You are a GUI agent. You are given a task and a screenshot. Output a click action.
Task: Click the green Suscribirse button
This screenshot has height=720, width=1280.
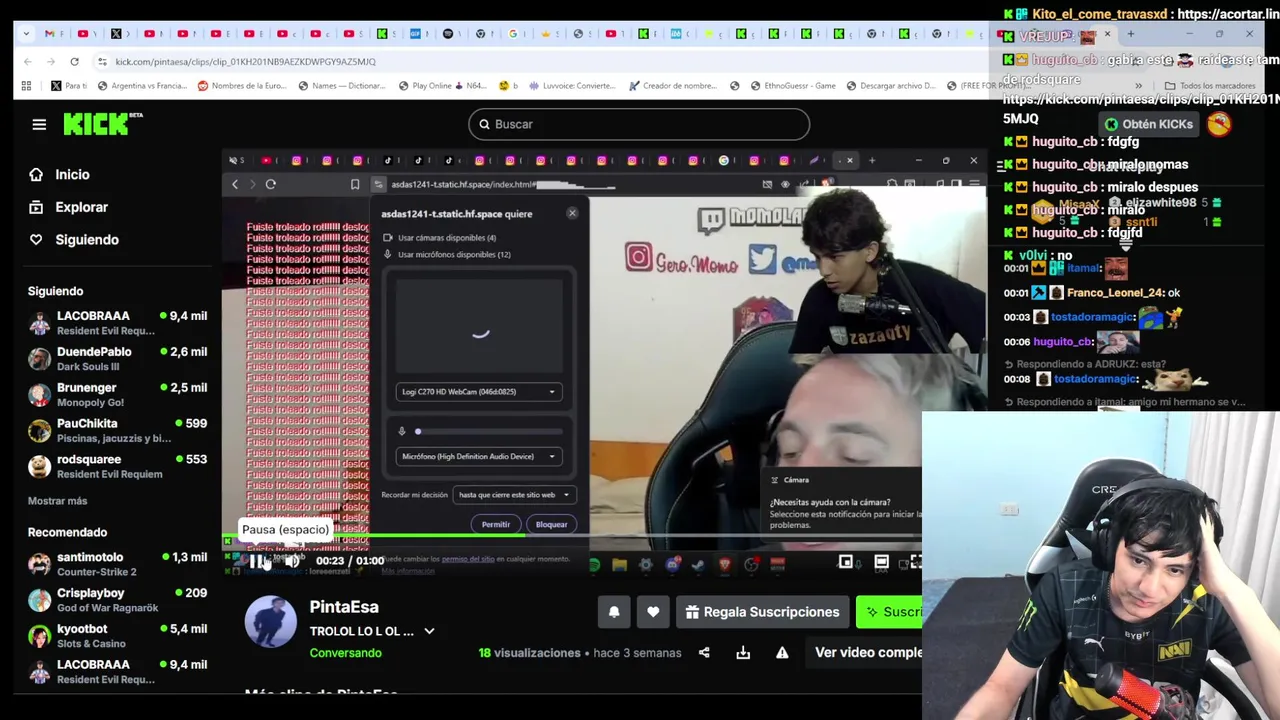(890, 612)
